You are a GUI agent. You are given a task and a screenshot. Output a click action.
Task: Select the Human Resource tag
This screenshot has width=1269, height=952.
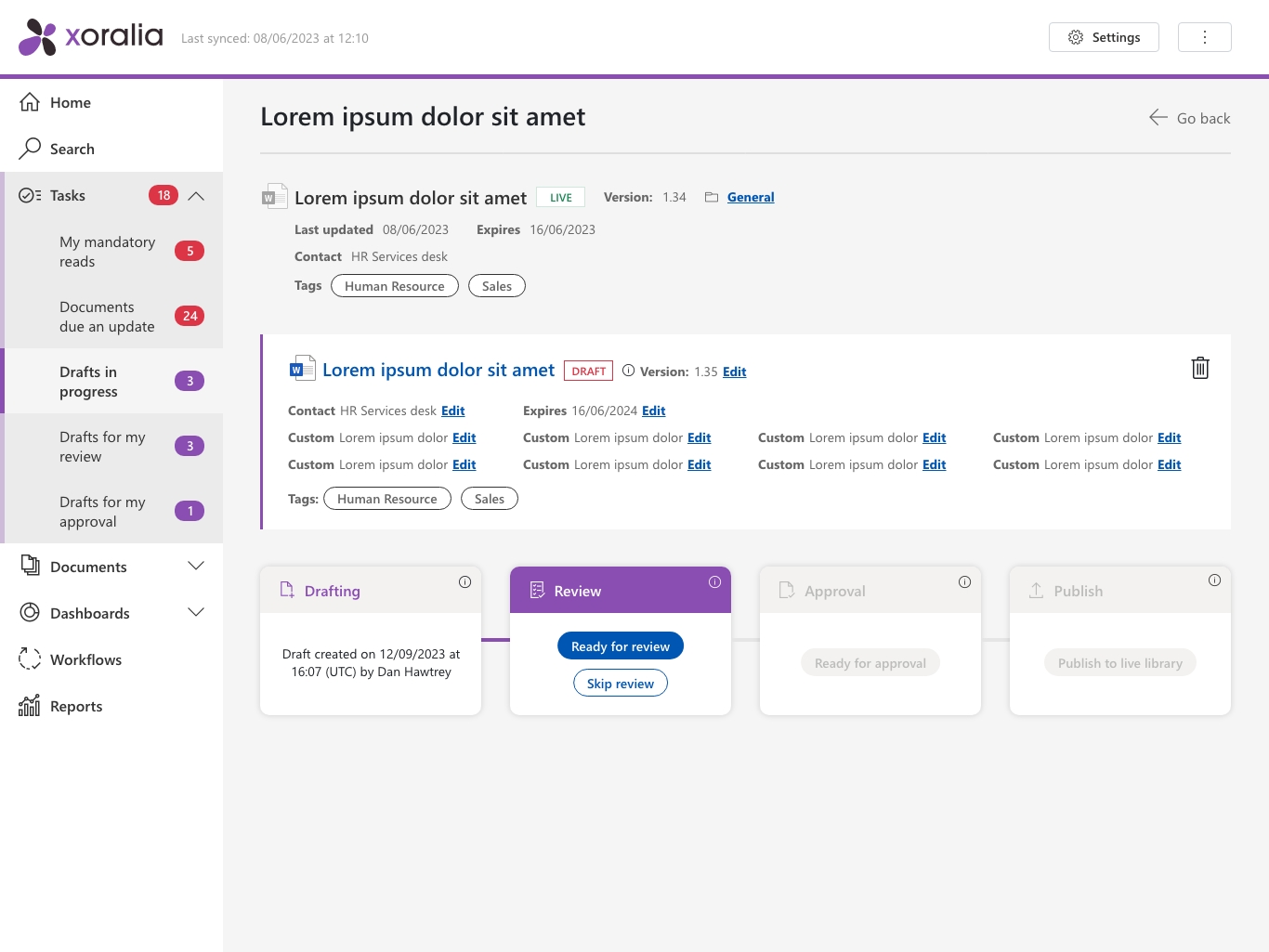pos(394,285)
